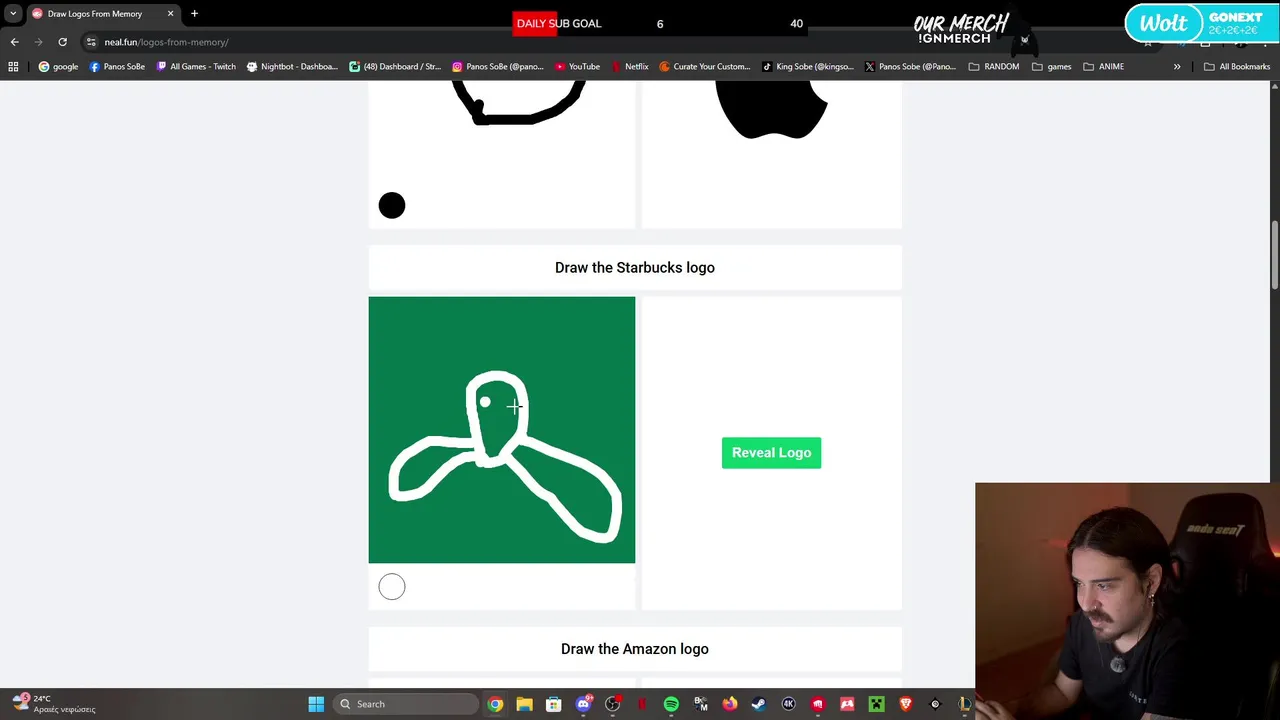Open the black diamond-shaped taskbar icon

coord(935,704)
